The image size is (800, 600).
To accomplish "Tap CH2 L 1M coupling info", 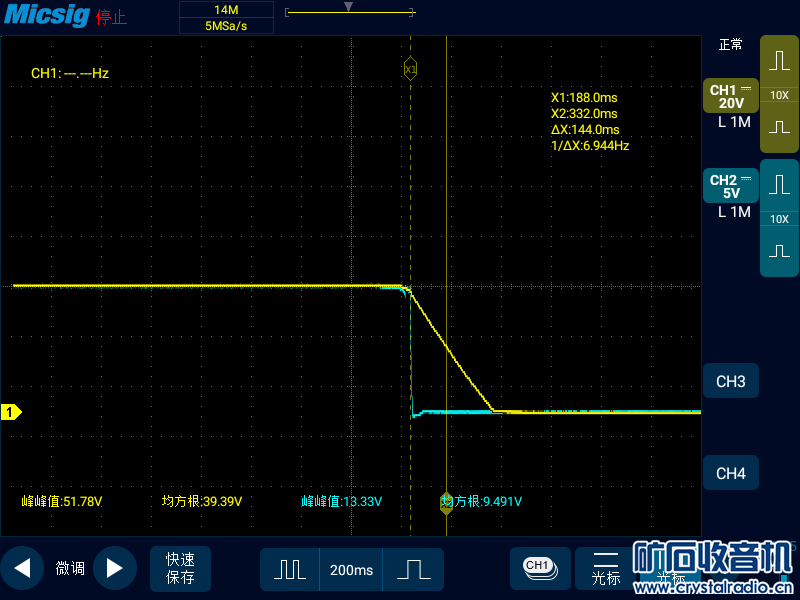I will 734,212.
